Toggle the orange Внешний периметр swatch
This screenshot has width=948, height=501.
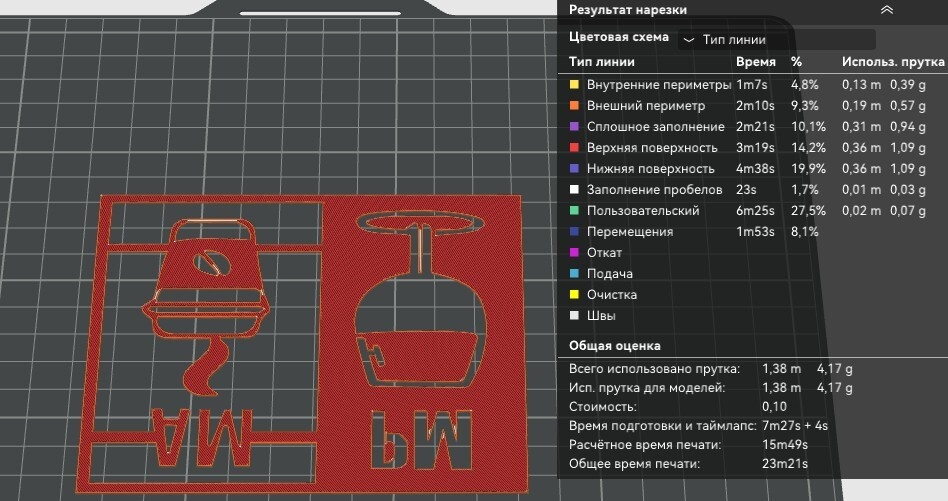(574, 106)
